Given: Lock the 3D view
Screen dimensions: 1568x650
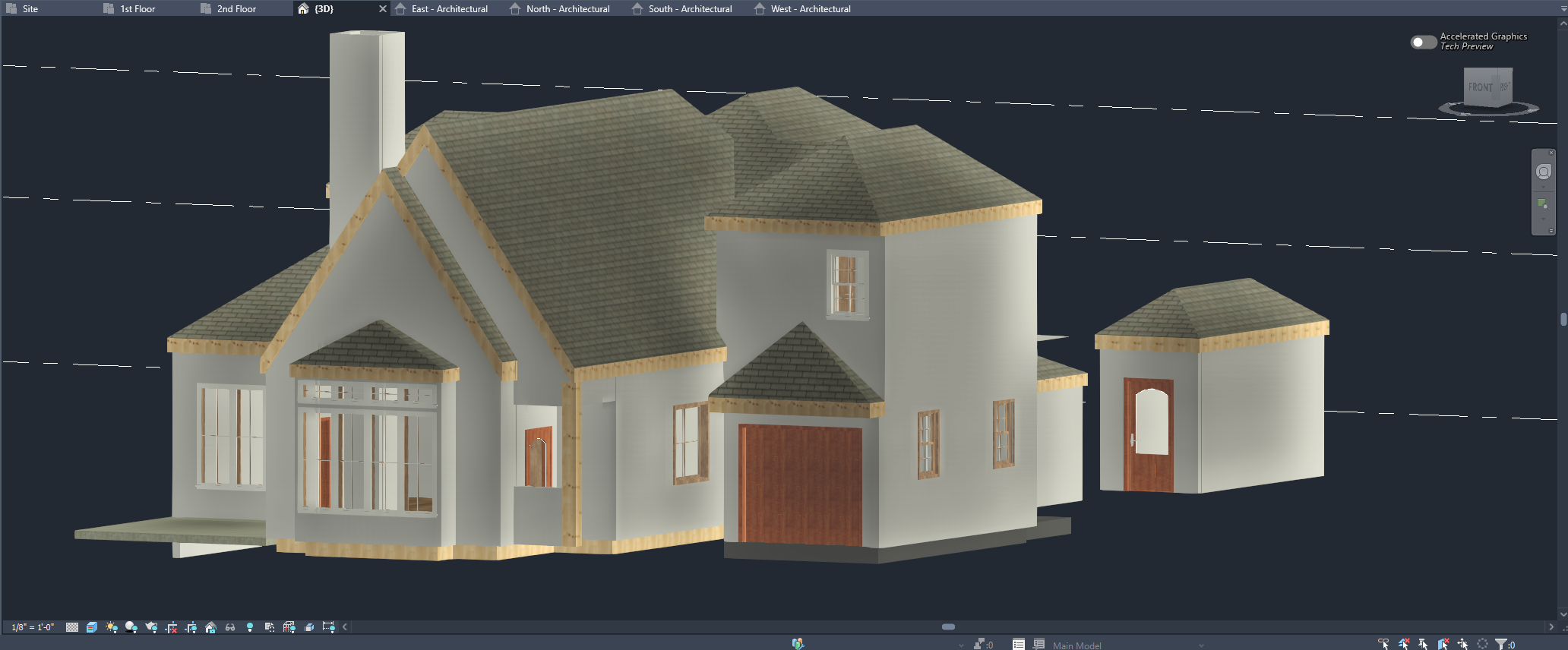Looking at the screenshot, I should pyautogui.click(x=210, y=627).
